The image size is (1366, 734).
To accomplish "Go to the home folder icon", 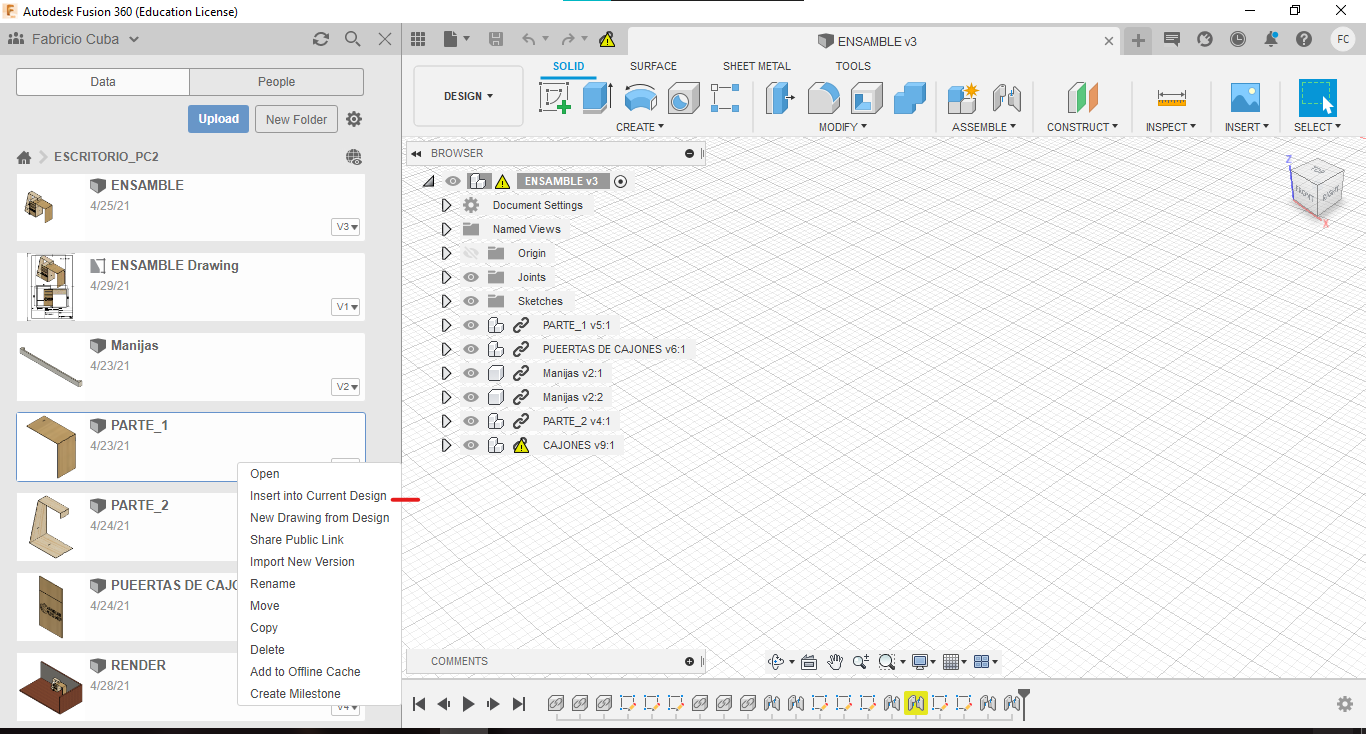I will [x=24, y=157].
